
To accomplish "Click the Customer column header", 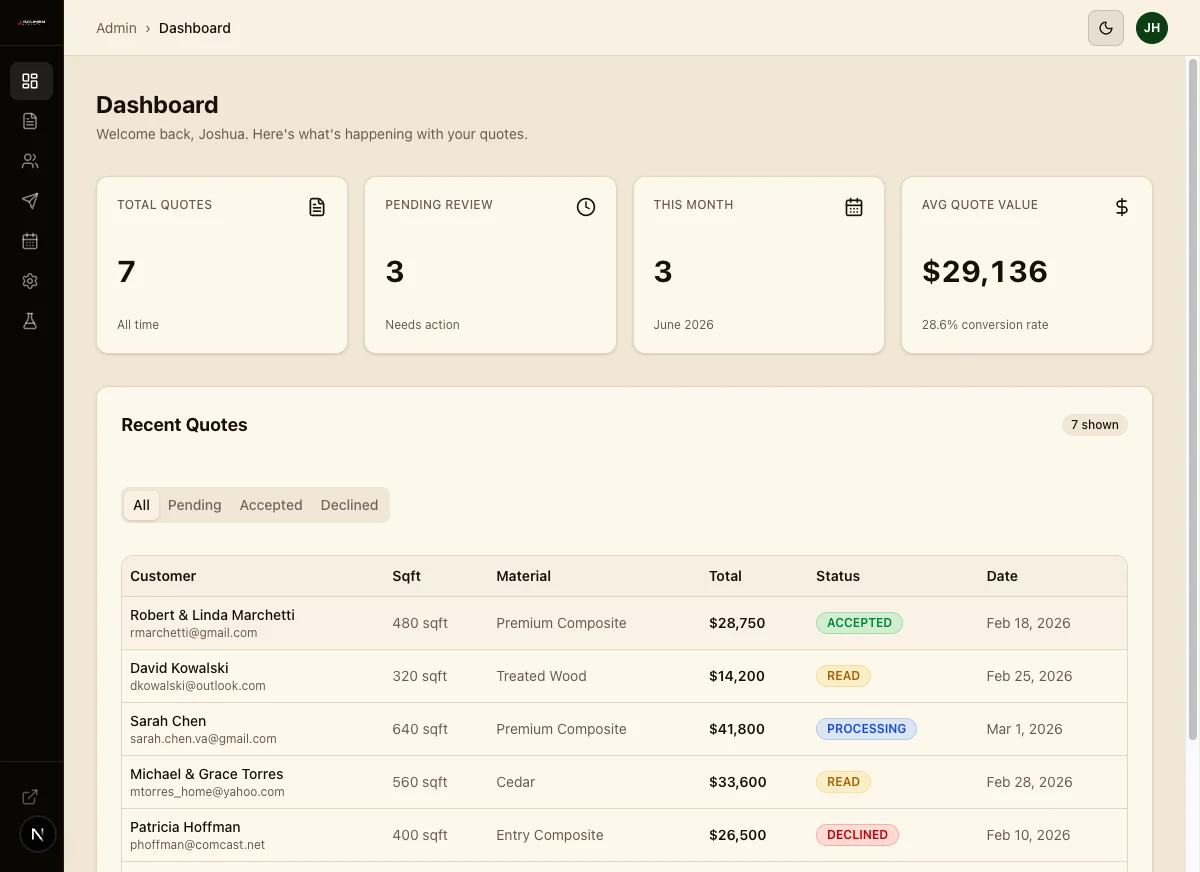I will [x=163, y=576].
